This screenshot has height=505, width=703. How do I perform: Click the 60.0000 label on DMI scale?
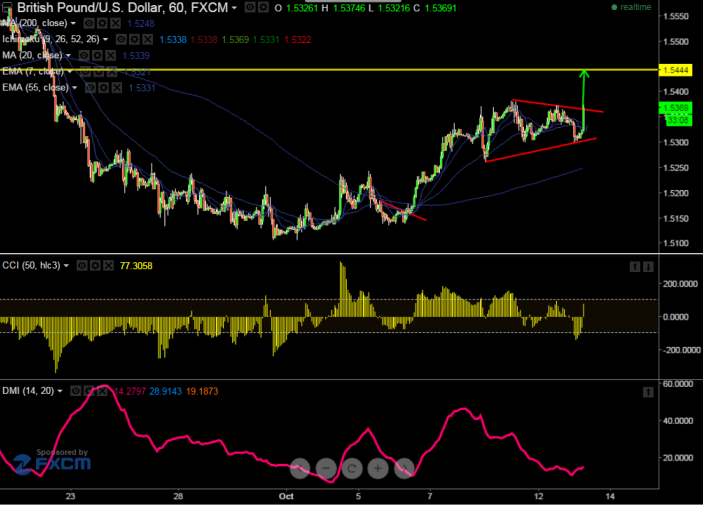coord(677,384)
